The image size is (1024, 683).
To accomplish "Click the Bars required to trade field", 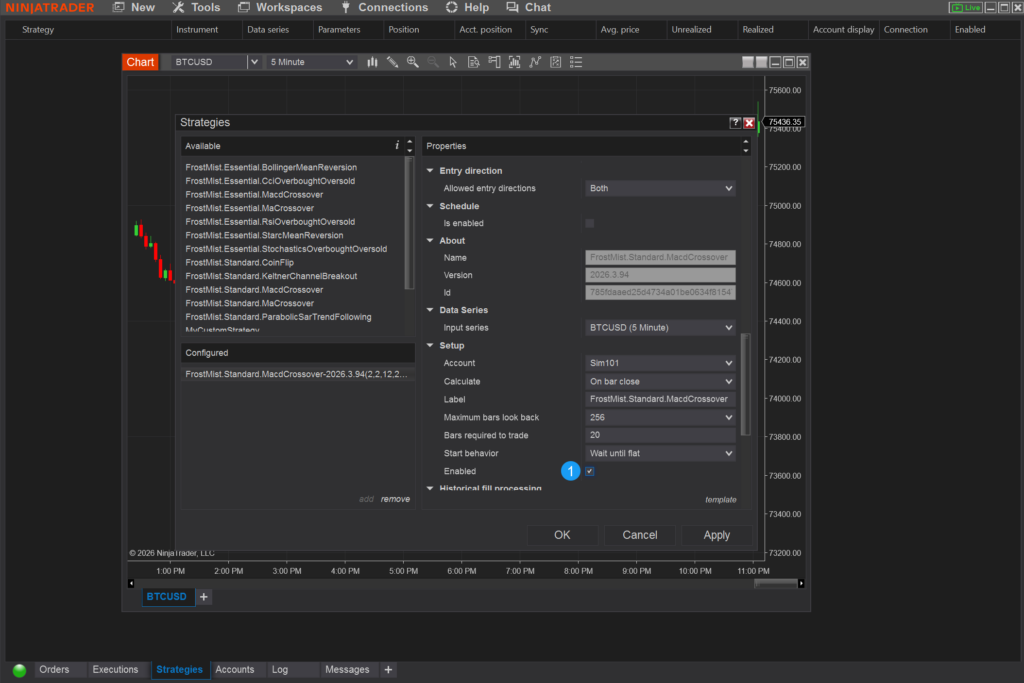I will [x=660, y=435].
